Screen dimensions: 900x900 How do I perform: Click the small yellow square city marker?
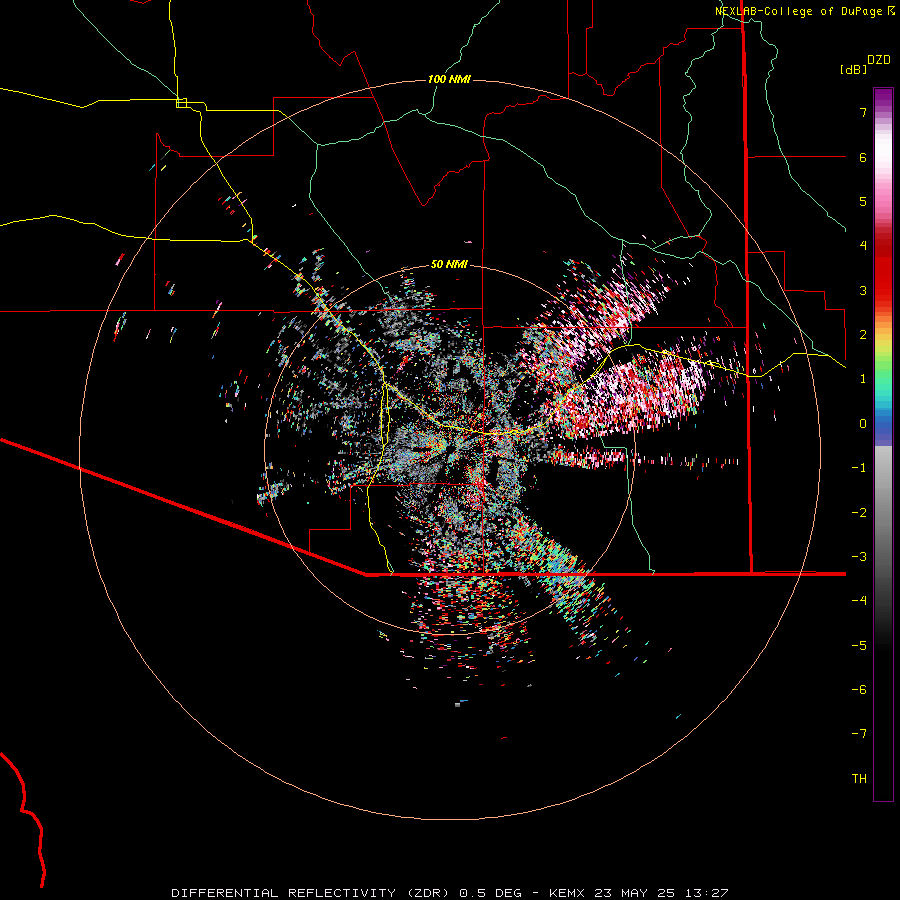(181, 103)
